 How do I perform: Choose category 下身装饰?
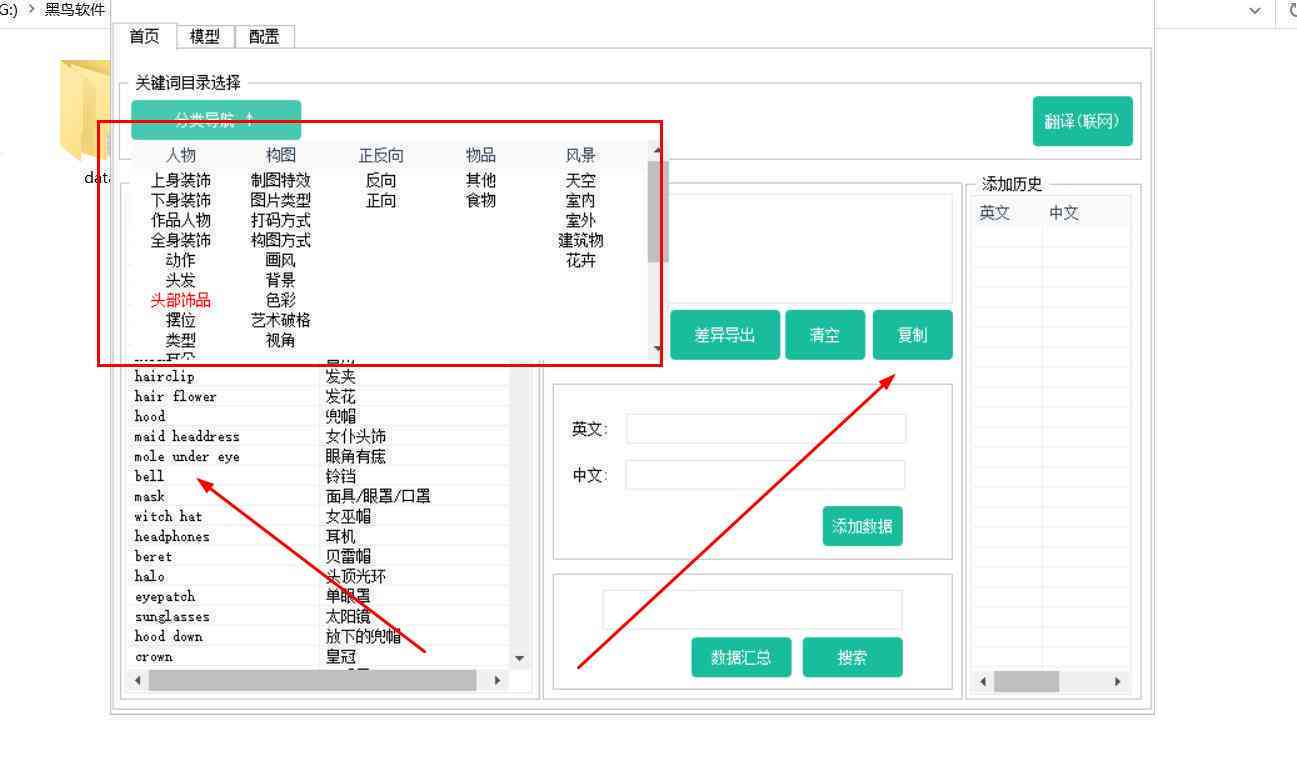click(x=181, y=201)
